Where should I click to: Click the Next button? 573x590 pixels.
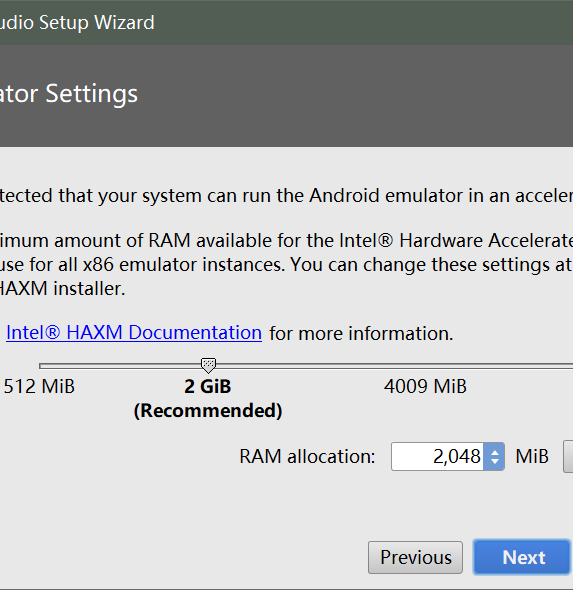pyautogui.click(x=521, y=557)
